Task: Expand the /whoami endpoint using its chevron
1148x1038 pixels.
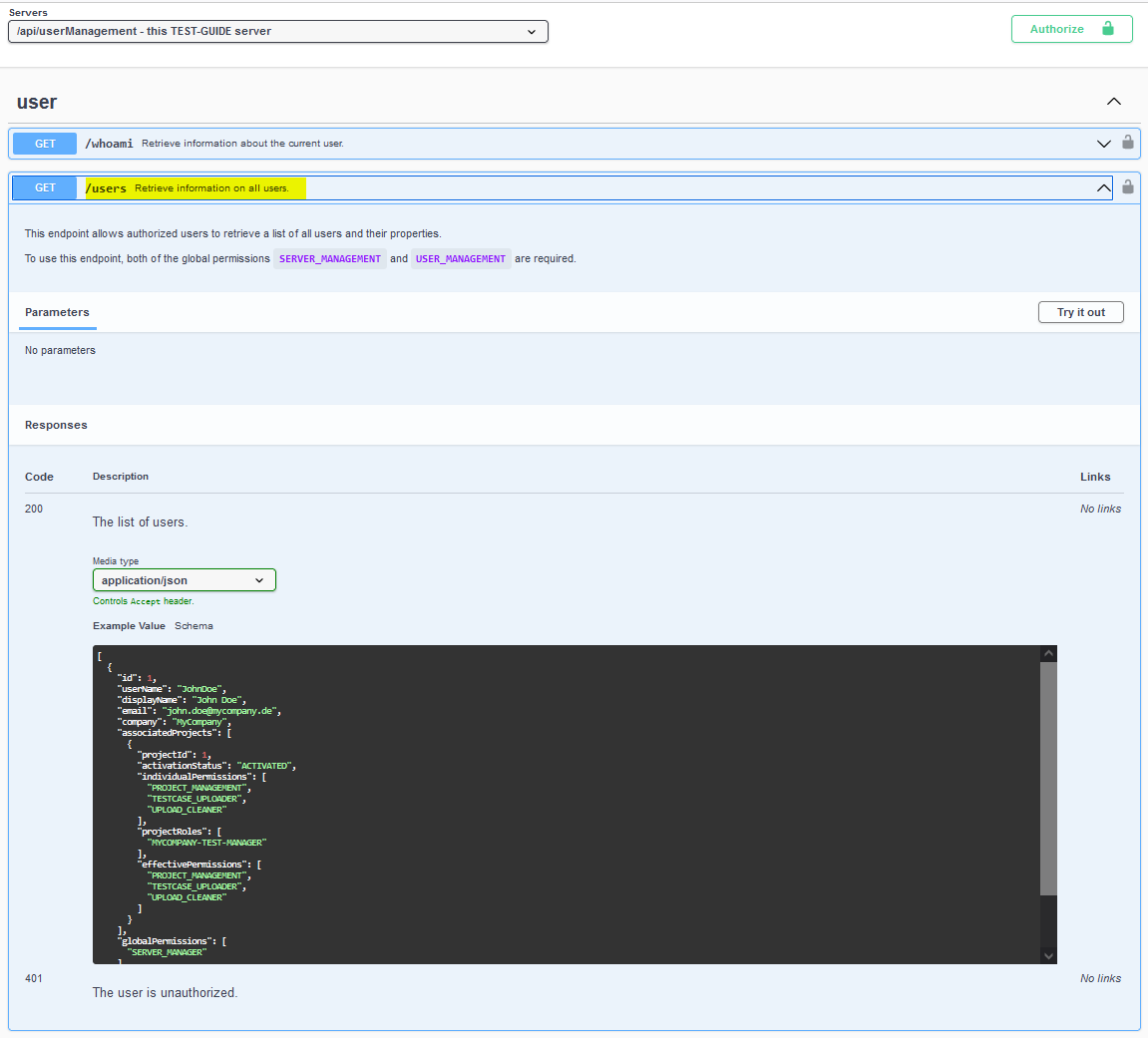Action: point(1103,144)
